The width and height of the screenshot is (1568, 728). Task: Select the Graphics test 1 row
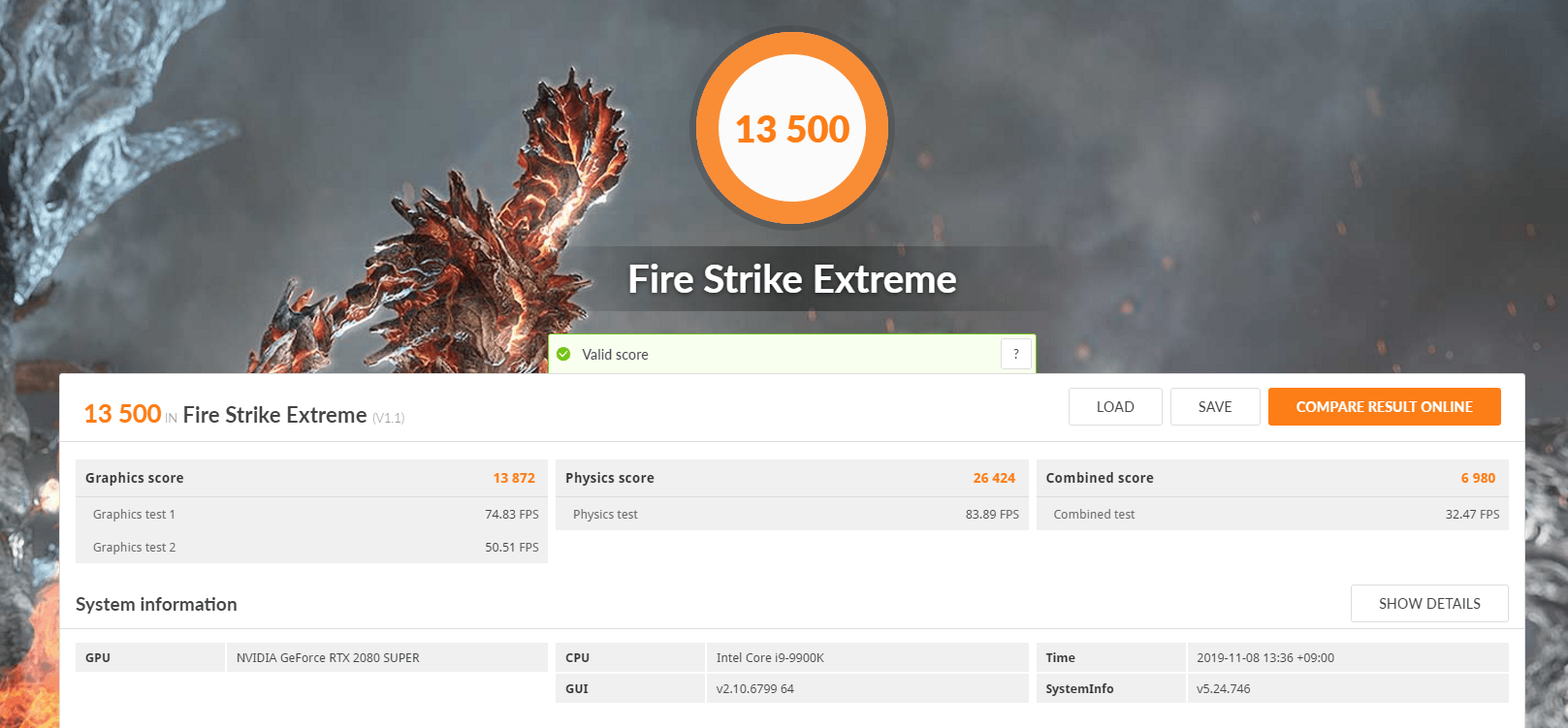coord(311,514)
